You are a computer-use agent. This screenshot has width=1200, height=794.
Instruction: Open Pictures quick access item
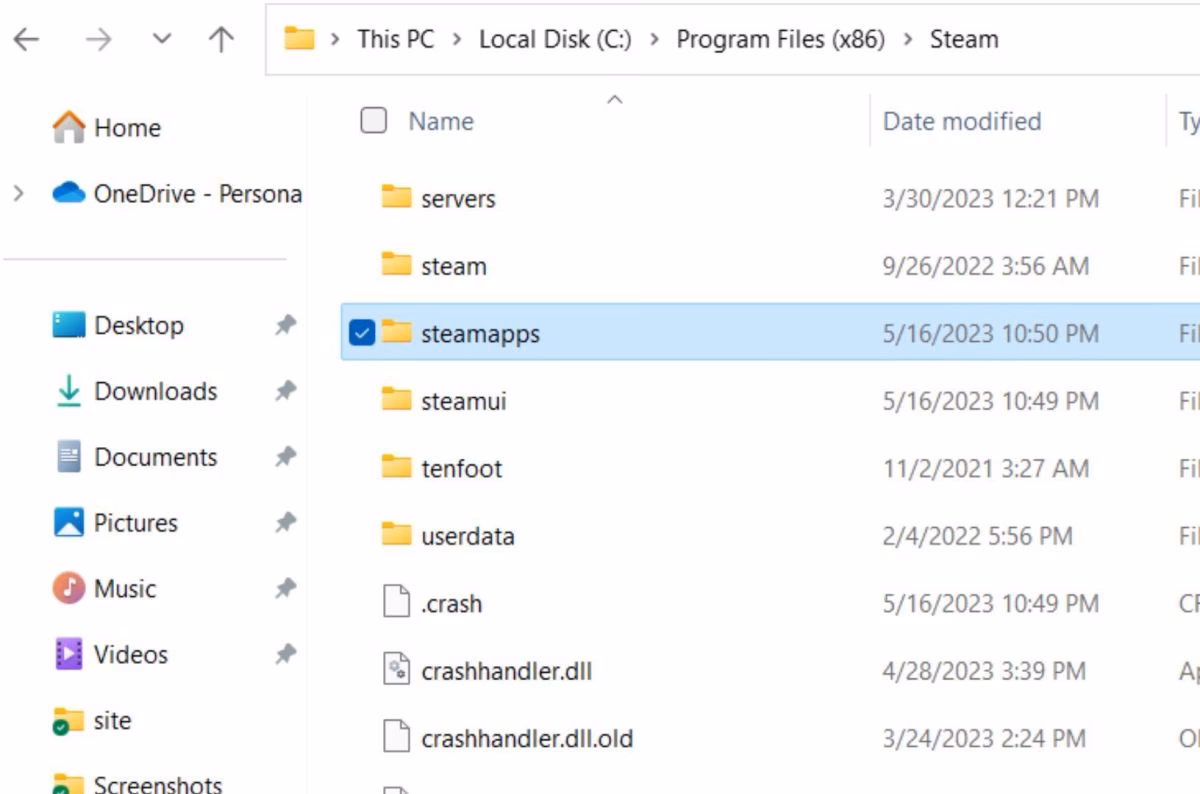(136, 523)
